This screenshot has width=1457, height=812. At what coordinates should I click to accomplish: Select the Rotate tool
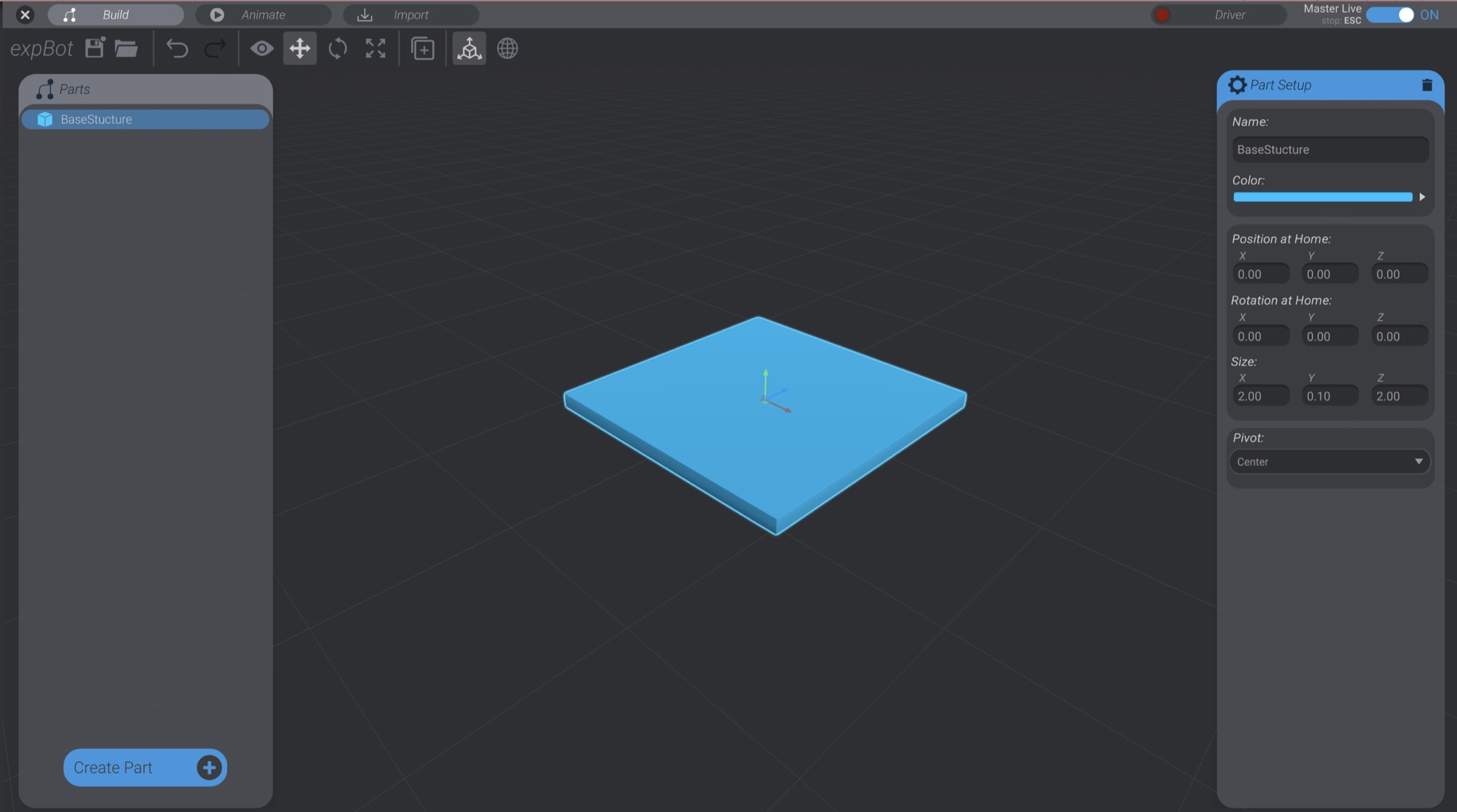(x=338, y=49)
